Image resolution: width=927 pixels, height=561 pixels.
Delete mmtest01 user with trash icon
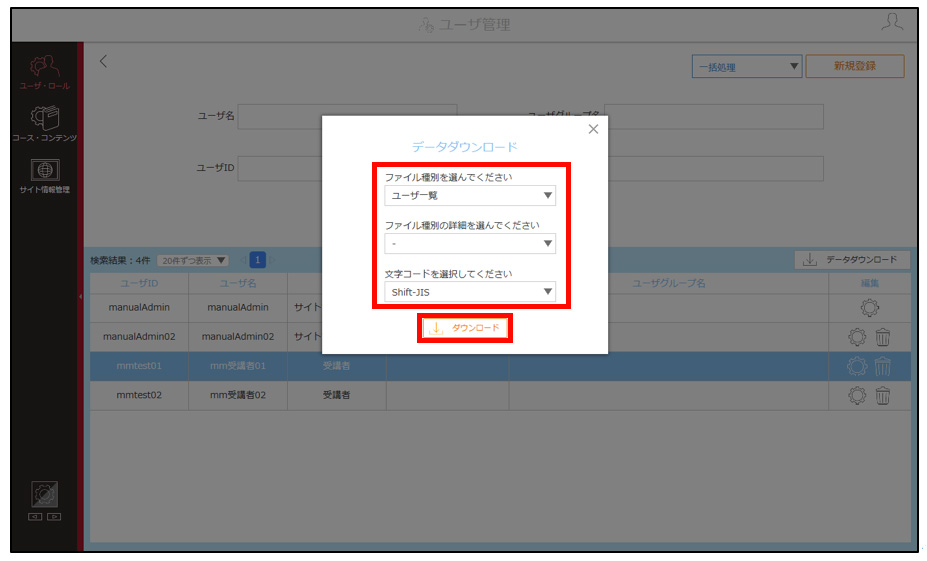(x=883, y=366)
